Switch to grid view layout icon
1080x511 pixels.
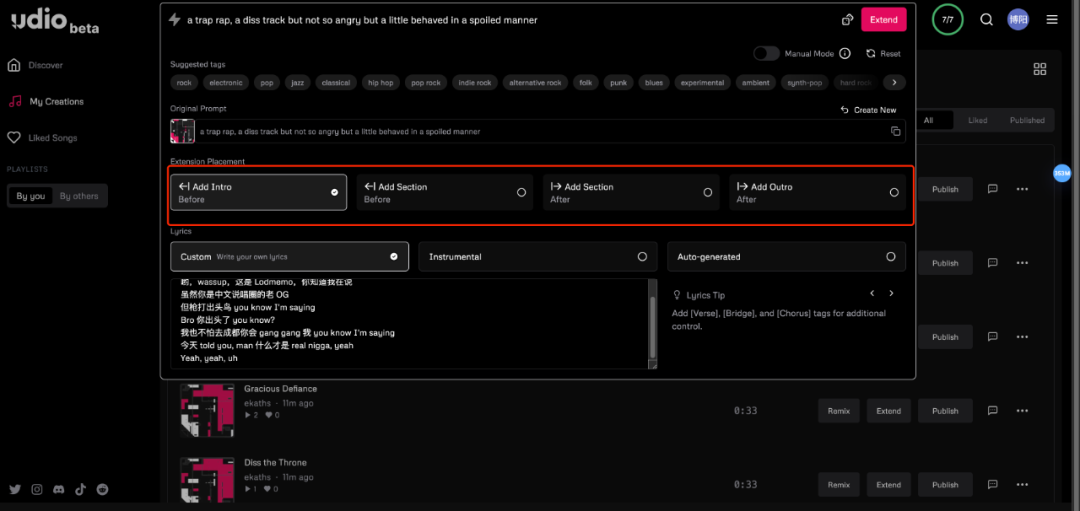click(1040, 69)
